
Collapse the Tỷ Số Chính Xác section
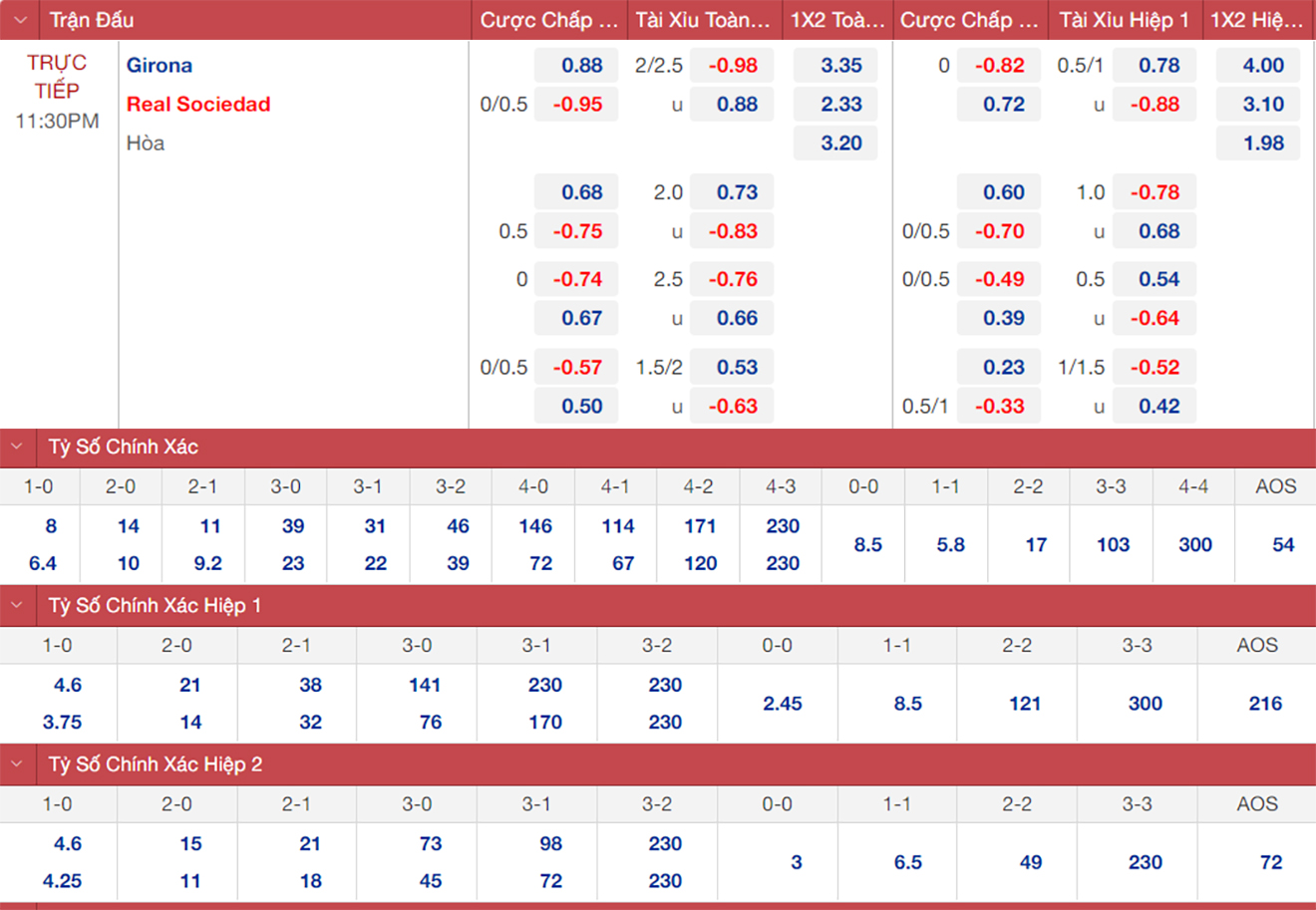[17, 447]
